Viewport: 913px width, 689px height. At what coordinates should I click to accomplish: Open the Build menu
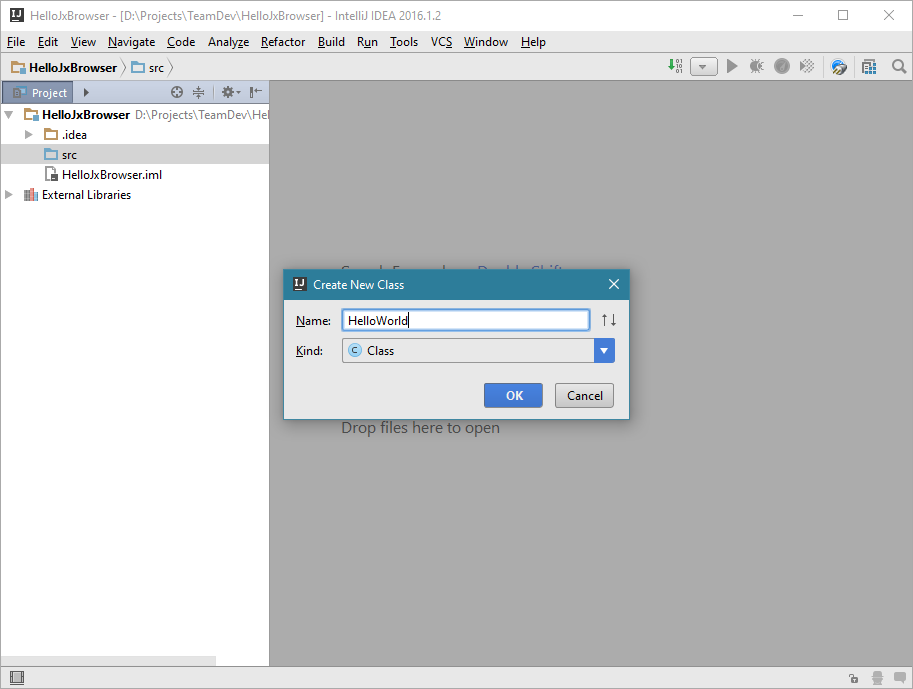(x=331, y=42)
